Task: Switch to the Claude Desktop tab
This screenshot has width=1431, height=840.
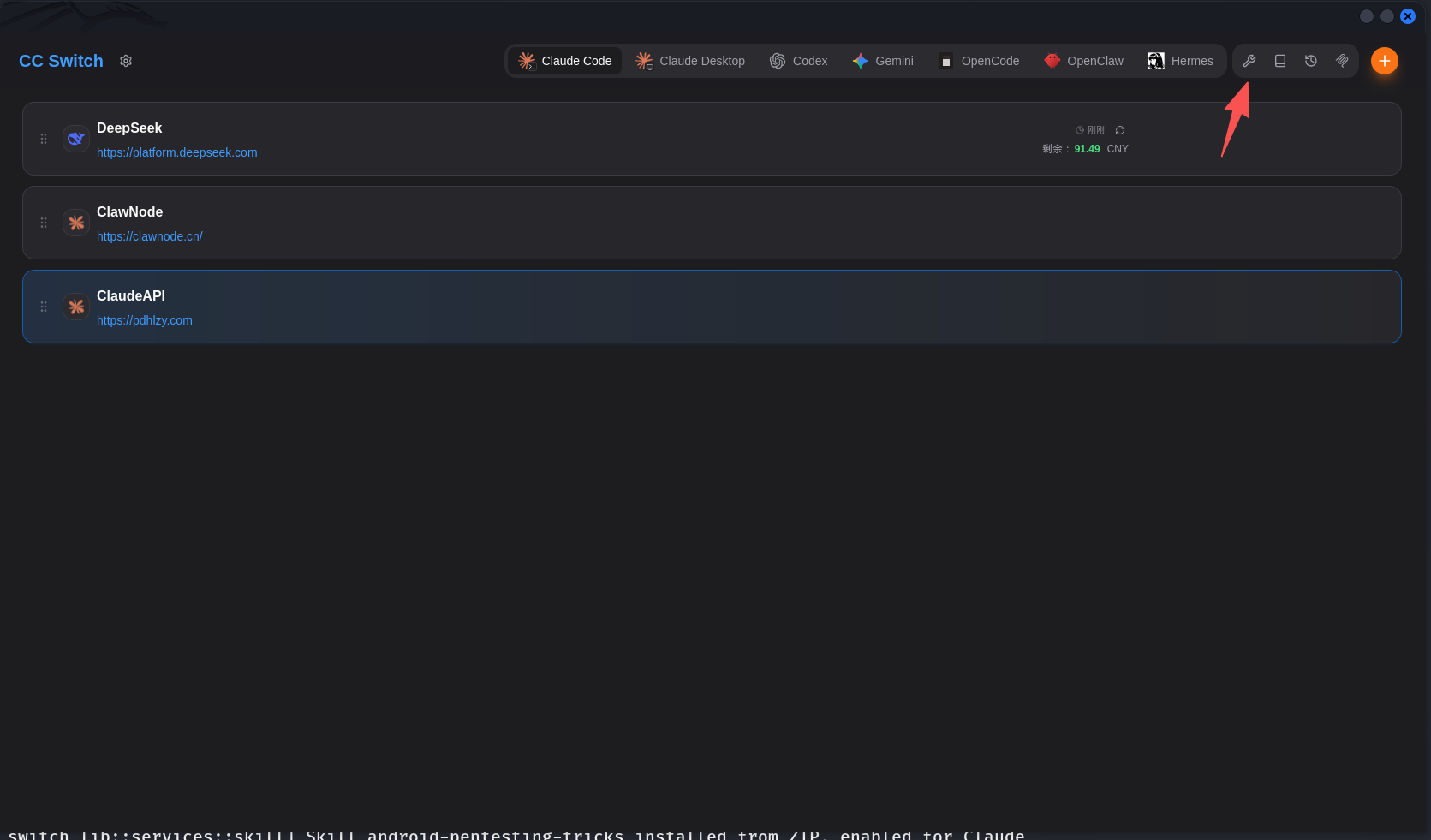Action: tap(690, 61)
